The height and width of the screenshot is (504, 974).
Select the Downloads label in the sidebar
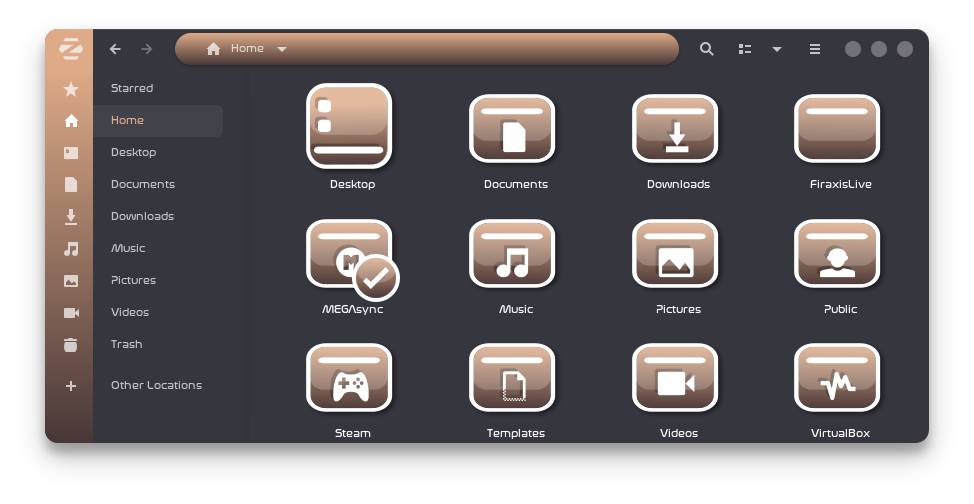point(142,216)
